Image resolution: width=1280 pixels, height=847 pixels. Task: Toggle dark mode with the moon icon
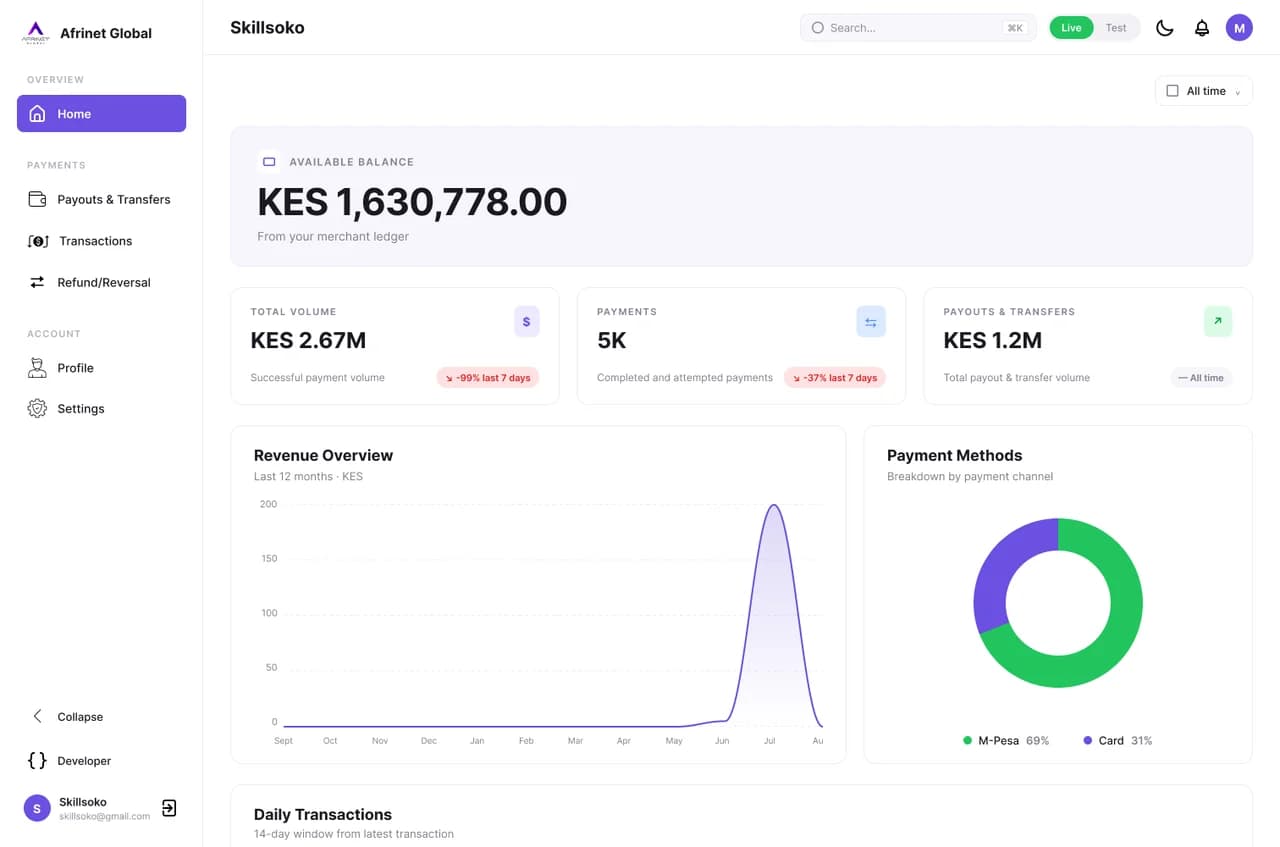tap(1165, 28)
